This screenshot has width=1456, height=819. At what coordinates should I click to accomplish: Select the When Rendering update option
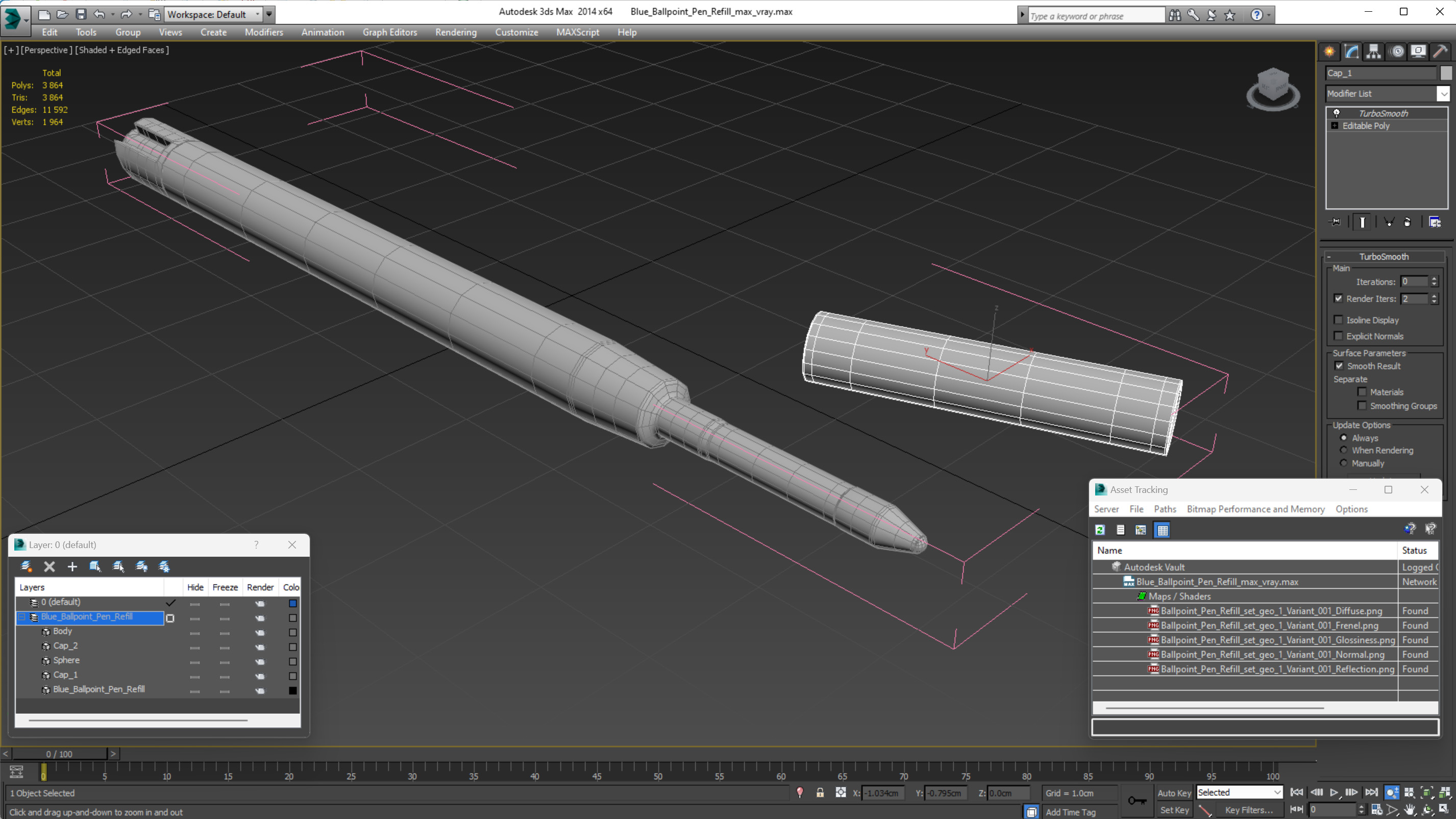1344,451
